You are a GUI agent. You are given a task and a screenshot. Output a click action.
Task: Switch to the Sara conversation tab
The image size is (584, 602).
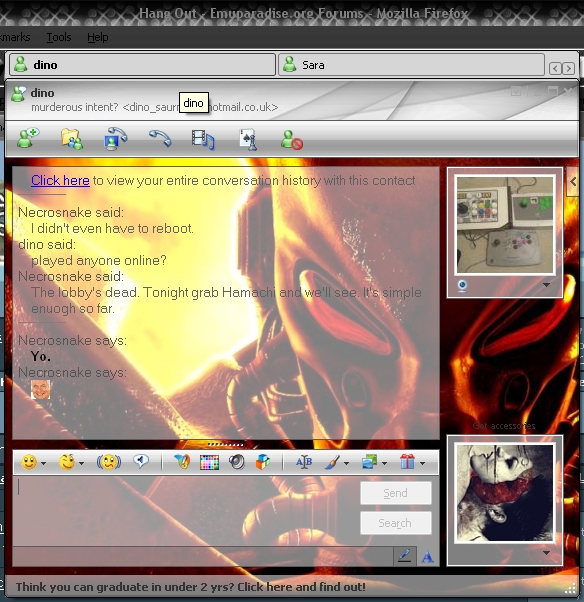(411, 65)
